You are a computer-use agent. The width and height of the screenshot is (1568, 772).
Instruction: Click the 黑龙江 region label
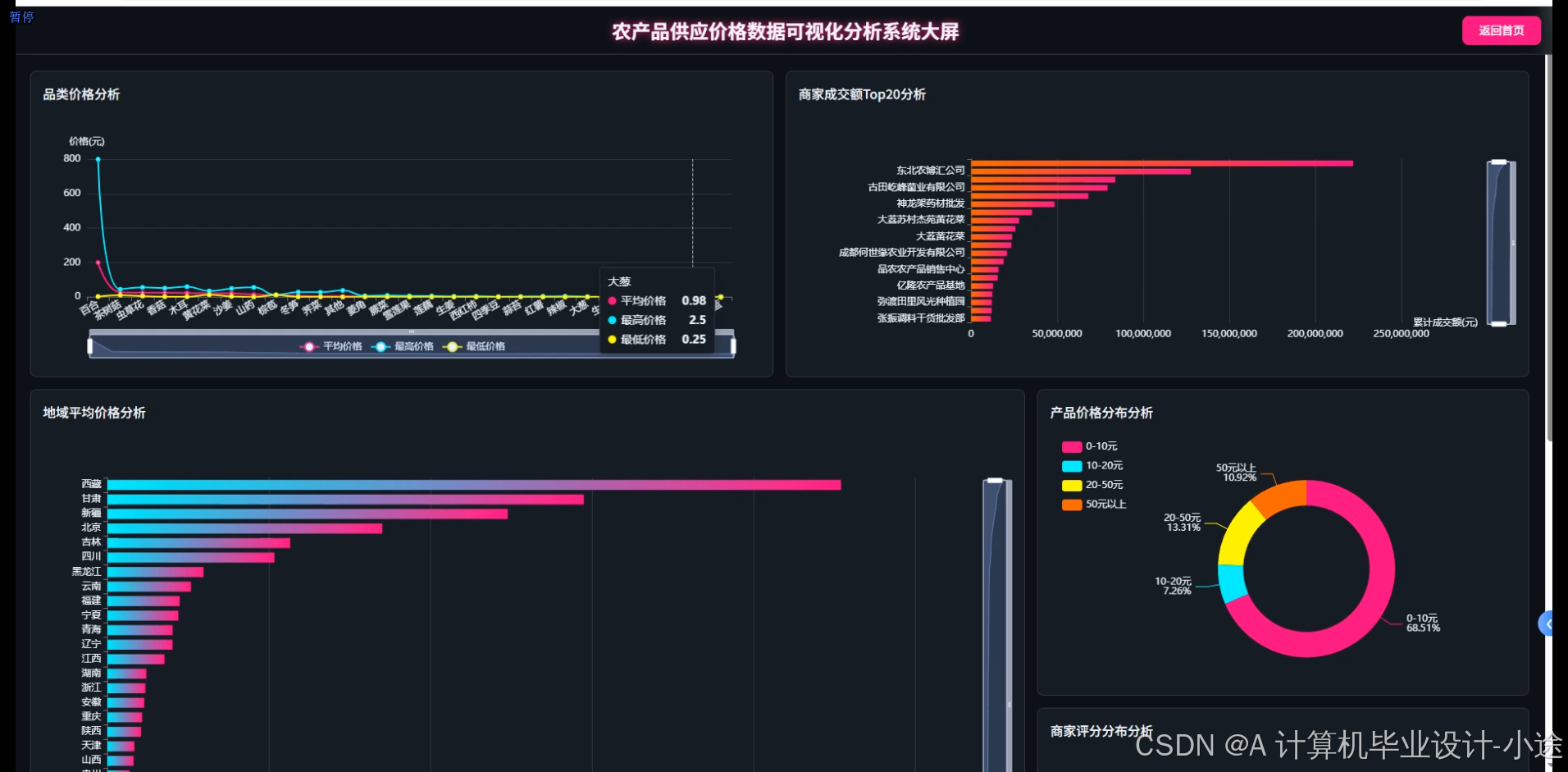(x=86, y=572)
